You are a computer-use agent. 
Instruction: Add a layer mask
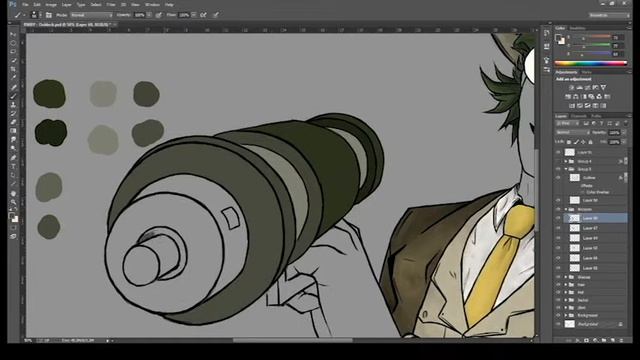587,340
